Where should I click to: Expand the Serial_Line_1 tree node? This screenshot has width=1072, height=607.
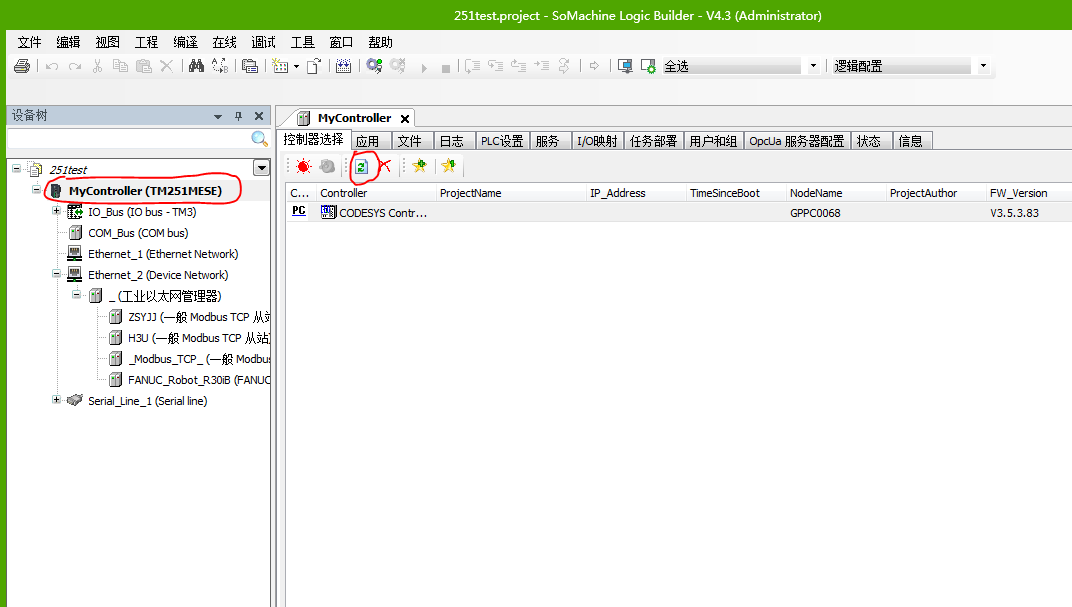click(x=56, y=401)
